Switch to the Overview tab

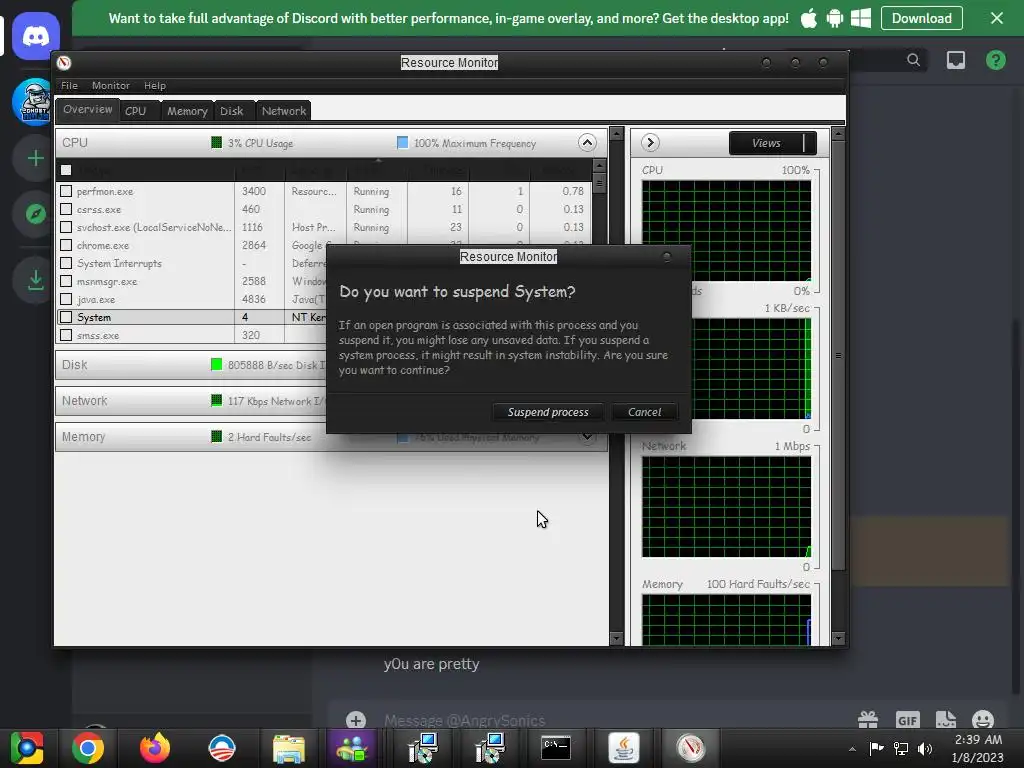[x=88, y=109]
